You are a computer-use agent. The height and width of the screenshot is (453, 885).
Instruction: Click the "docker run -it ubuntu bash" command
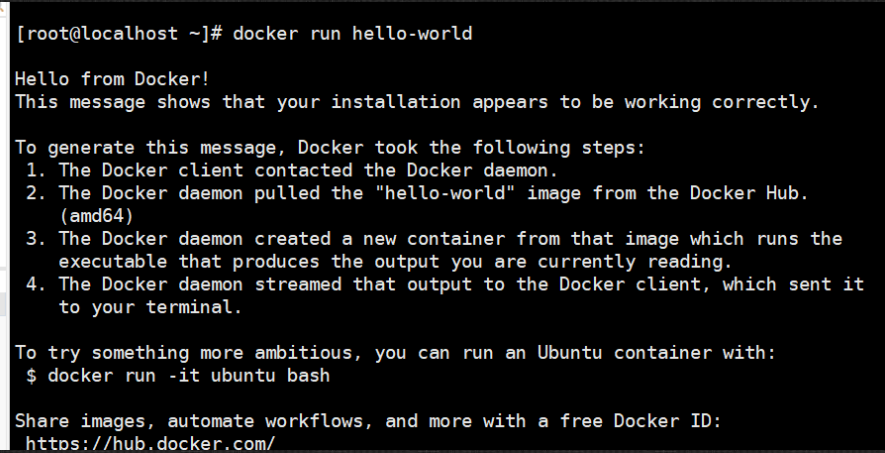point(189,376)
